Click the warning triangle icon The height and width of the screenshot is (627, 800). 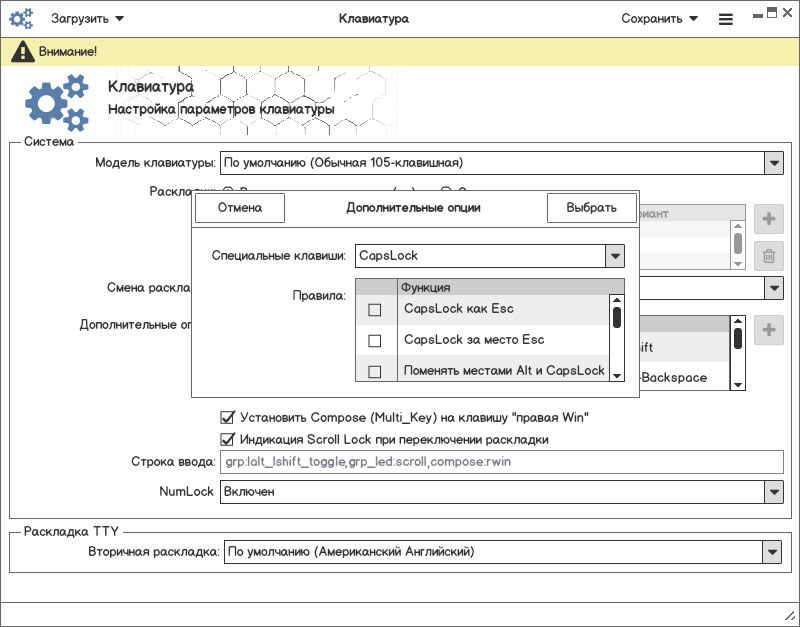(x=22, y=52)
